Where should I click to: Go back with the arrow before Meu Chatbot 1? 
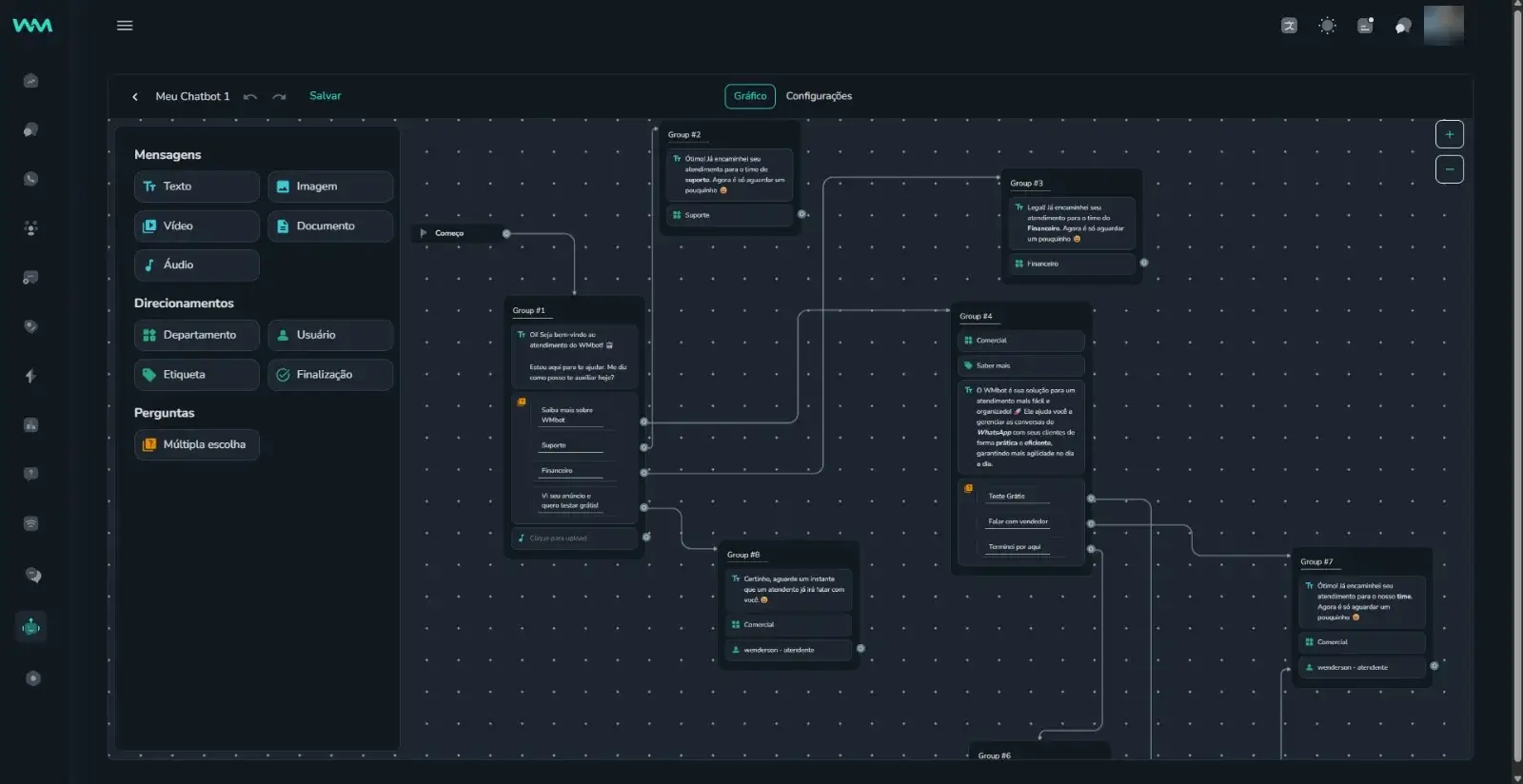click(x=135, y=97)
